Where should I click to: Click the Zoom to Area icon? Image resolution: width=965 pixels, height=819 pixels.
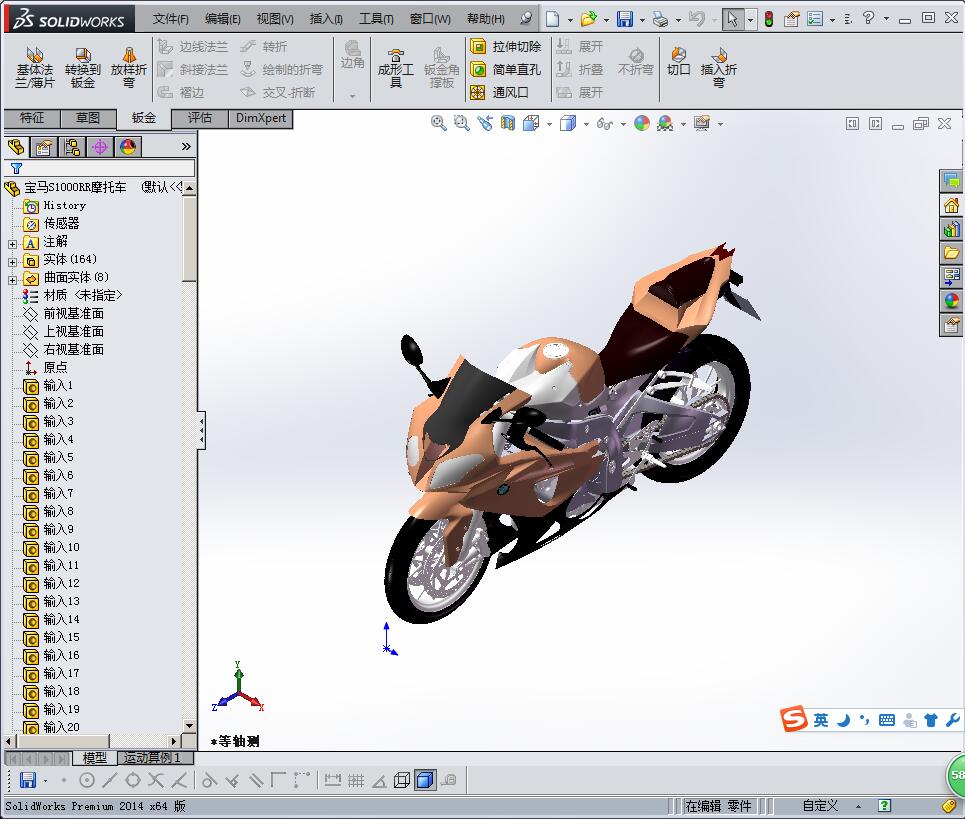(461, 123)
